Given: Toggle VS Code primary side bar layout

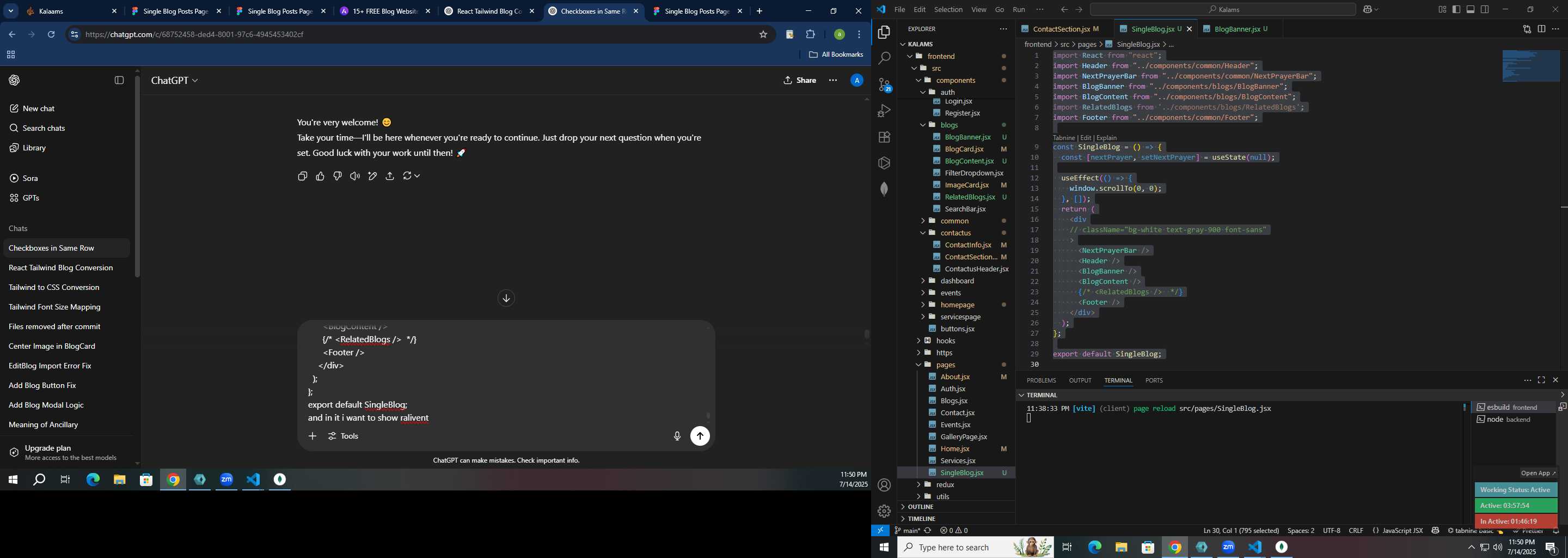Looking at the screenshot, I should 1456,10.
